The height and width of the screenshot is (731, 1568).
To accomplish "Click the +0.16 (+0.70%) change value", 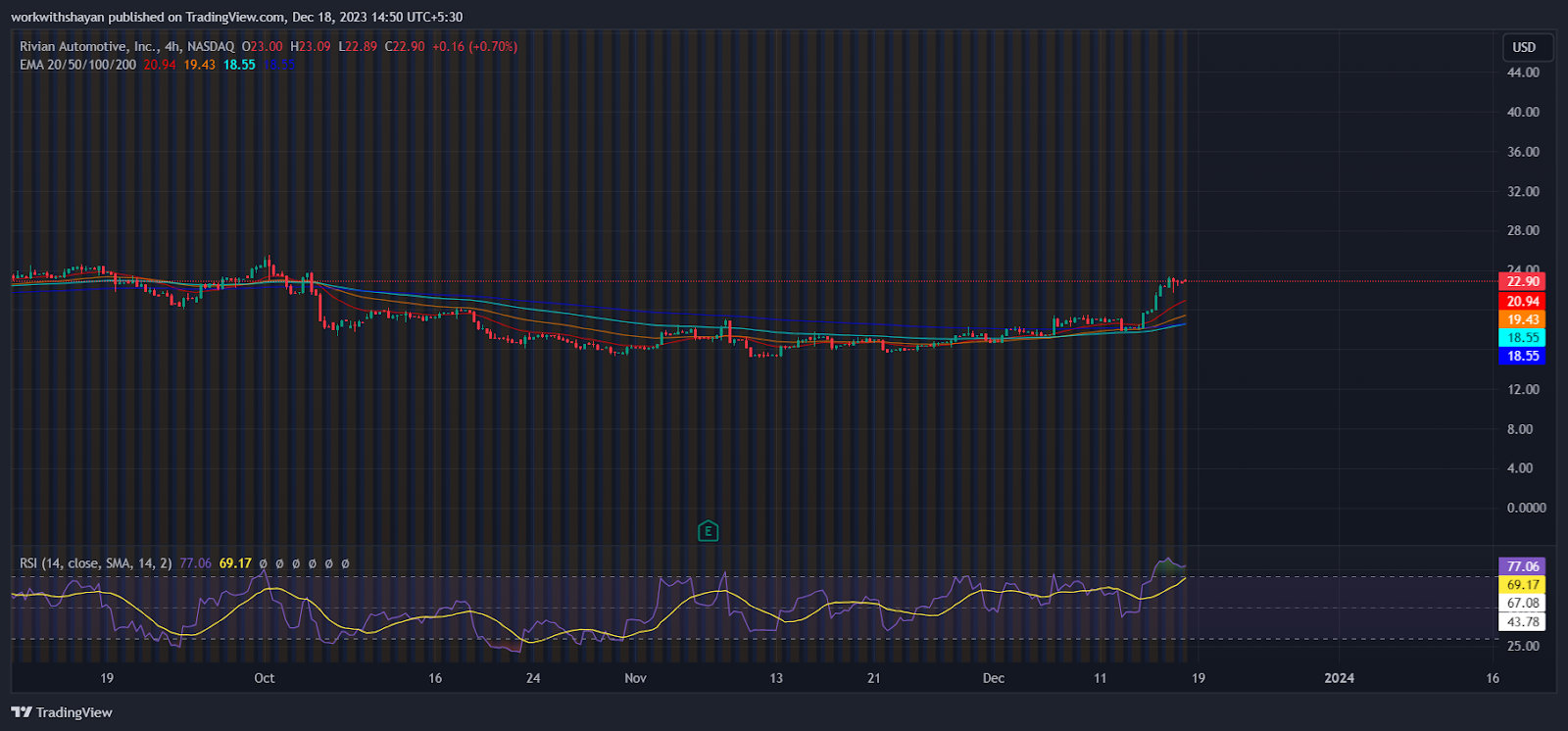I will click(474, 46).
